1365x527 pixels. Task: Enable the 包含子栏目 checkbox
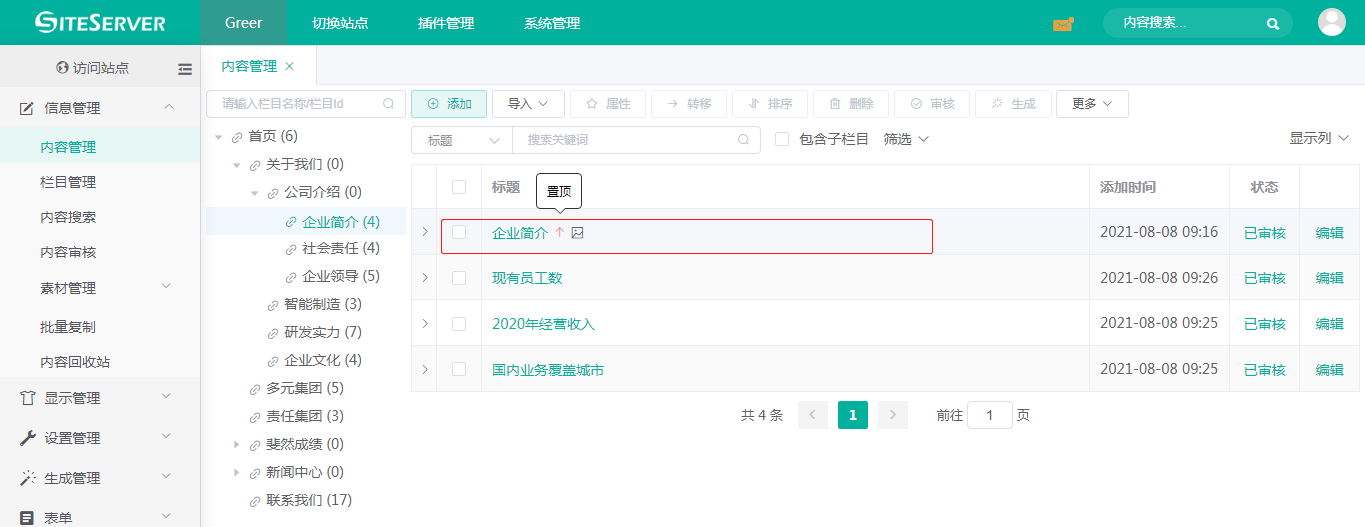(782, 140)
